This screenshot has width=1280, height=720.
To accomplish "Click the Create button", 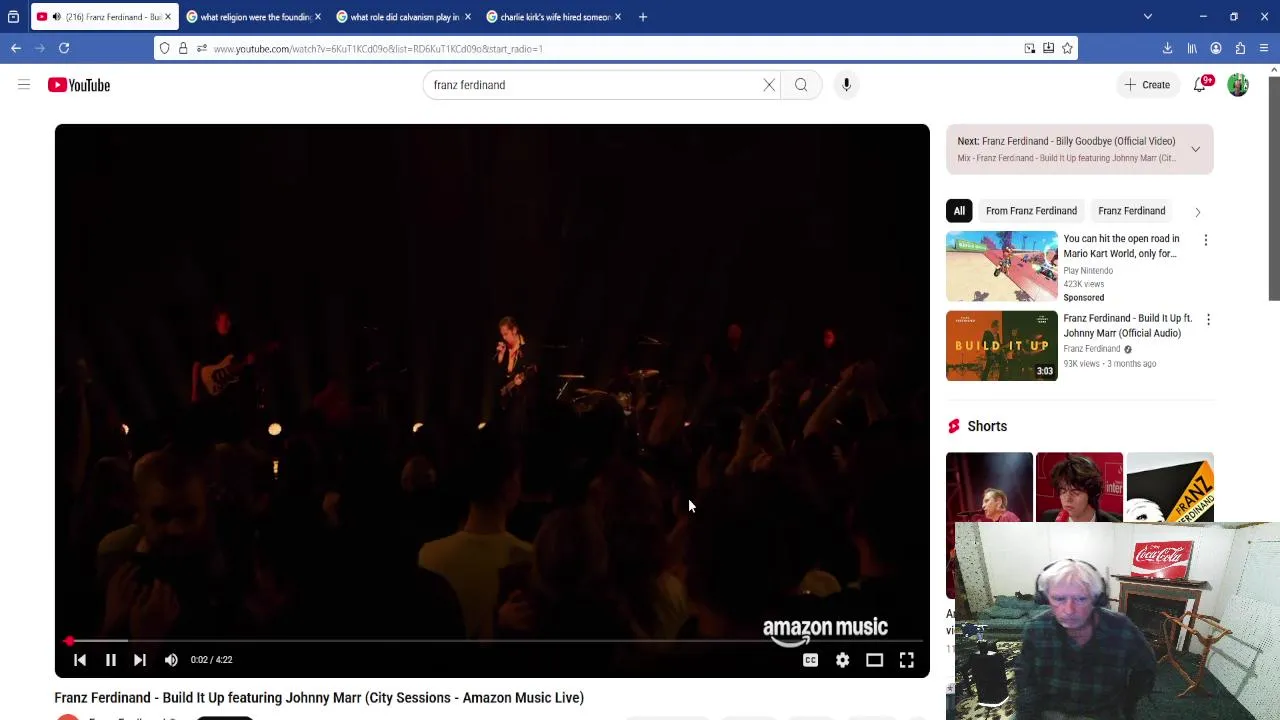I will pos(1146,85).
